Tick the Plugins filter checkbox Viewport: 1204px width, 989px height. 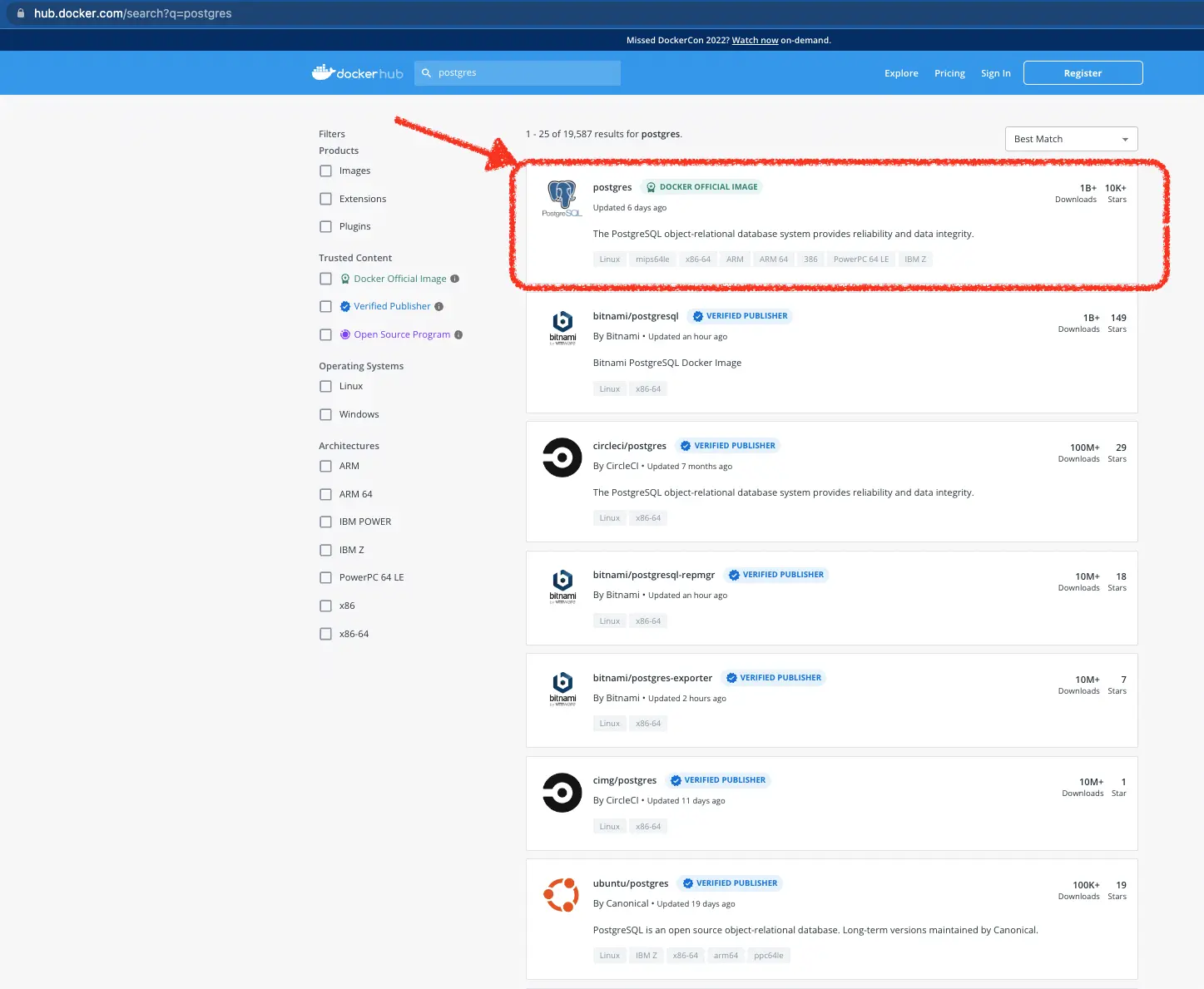[x=326, y=226]
